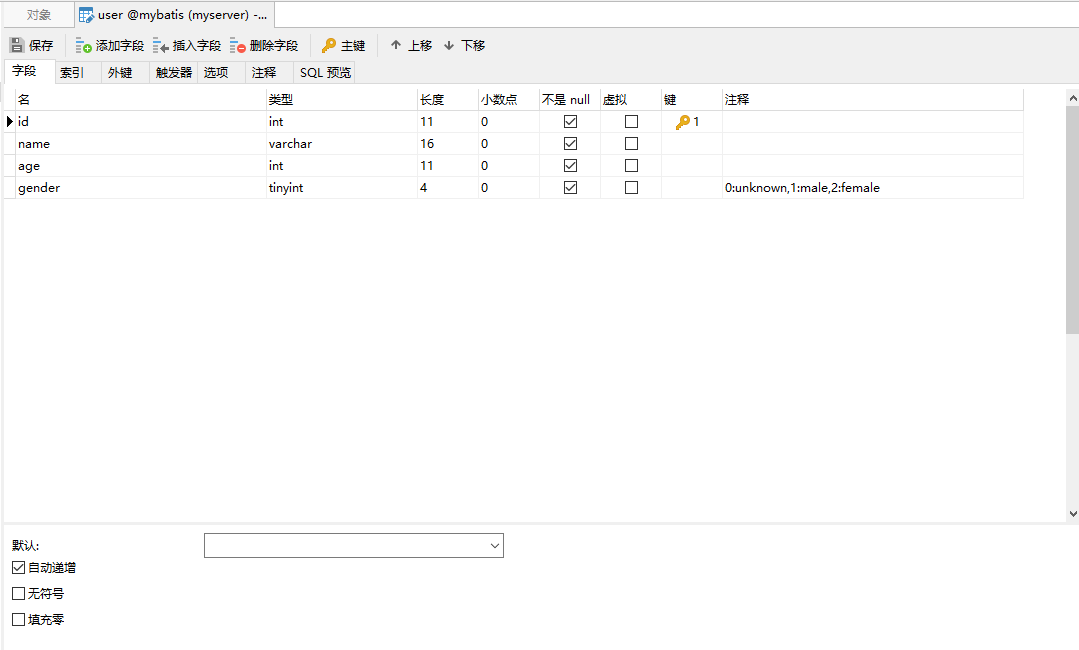Click the 小数点 column header

pos(509,100)
